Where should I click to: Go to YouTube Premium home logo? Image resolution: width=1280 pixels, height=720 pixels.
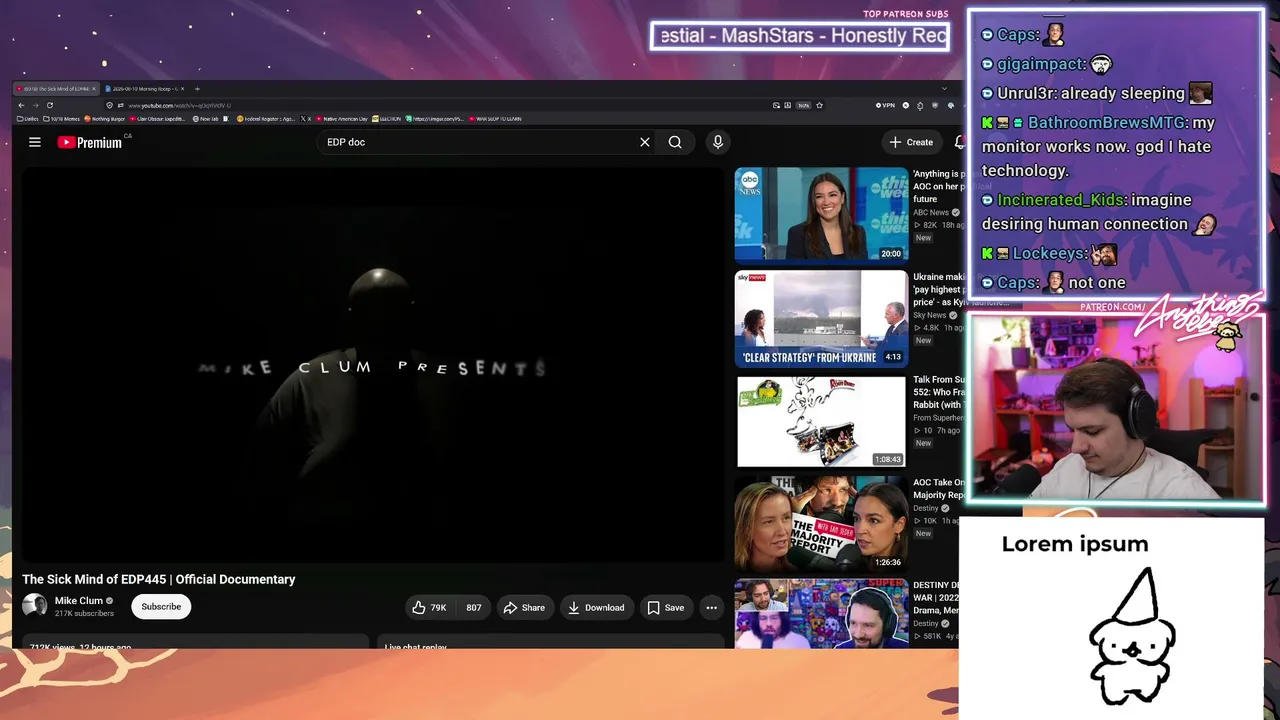(89, 142)
